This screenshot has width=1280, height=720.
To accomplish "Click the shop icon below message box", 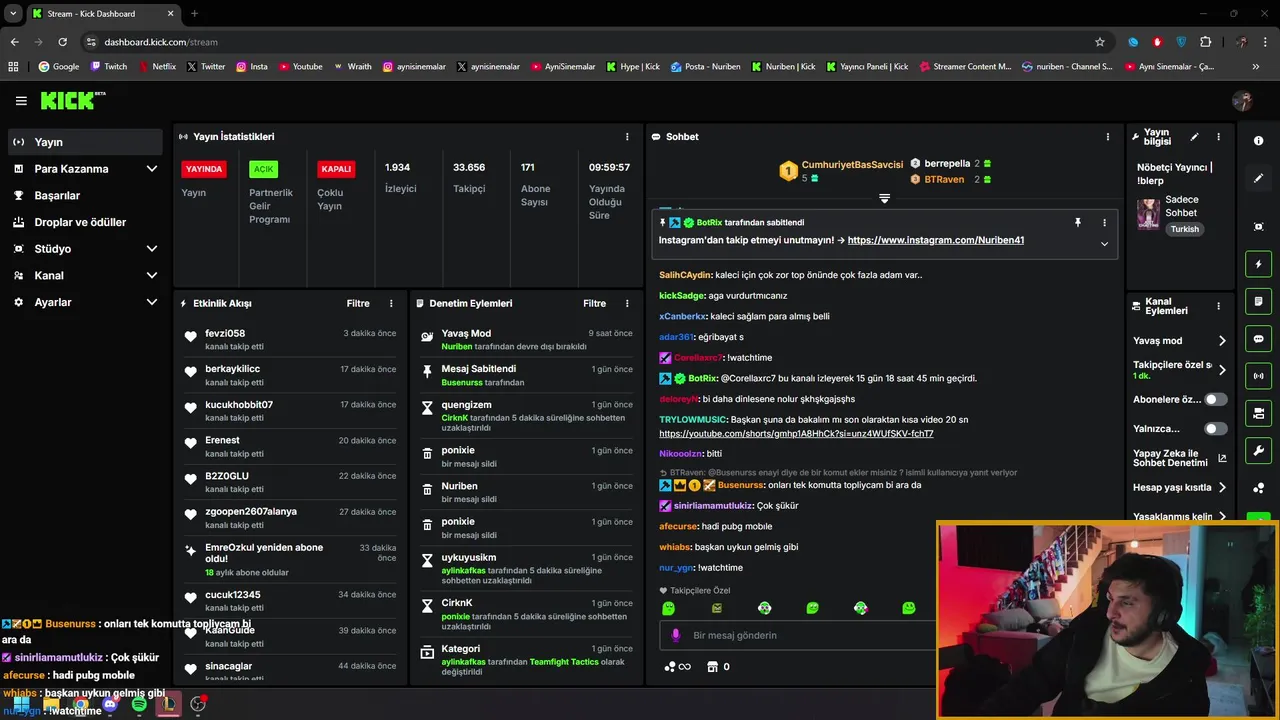I will (712, 666).
